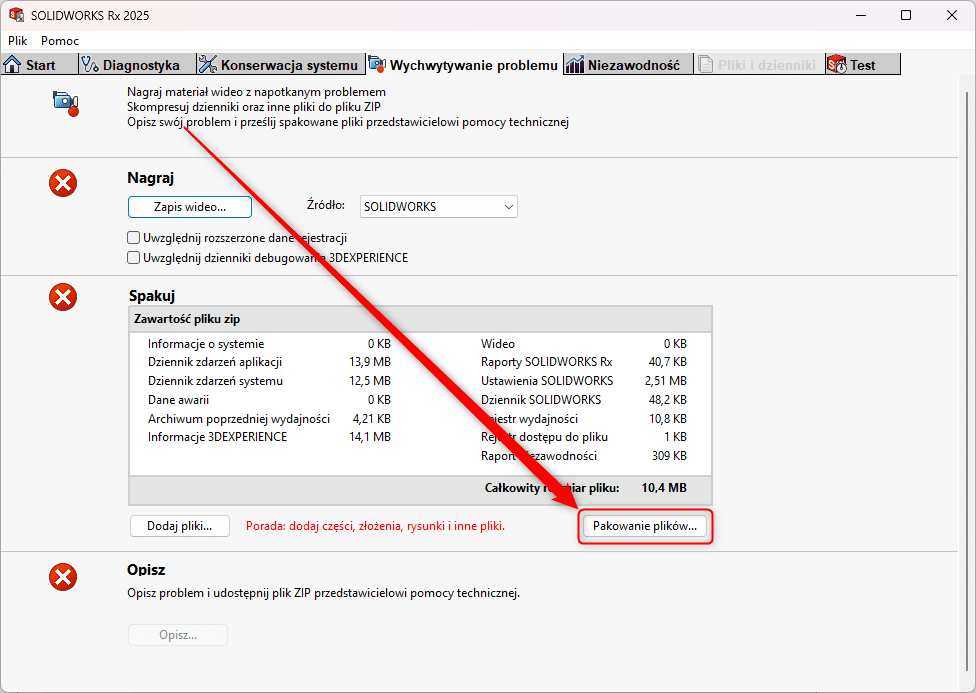Viewport: 976px width, 693px height.
Task: Click the Diagnostyka stethoscope icon
Action: (x=90, y=65)
